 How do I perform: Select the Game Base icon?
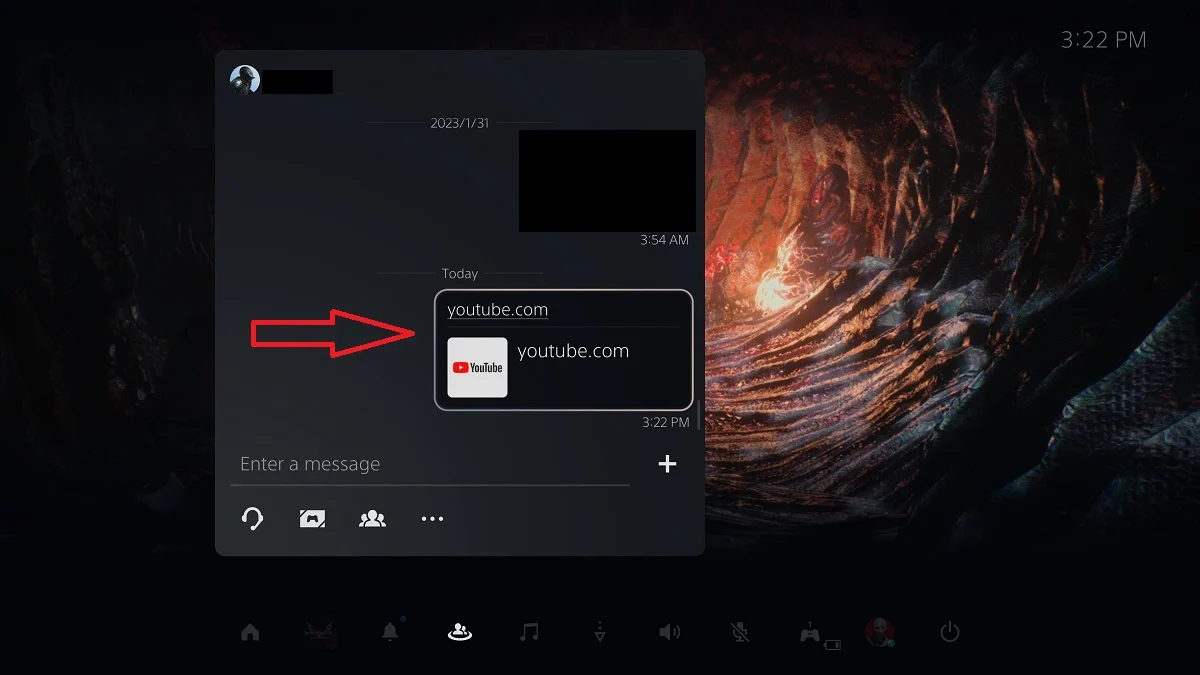[460, 632]
